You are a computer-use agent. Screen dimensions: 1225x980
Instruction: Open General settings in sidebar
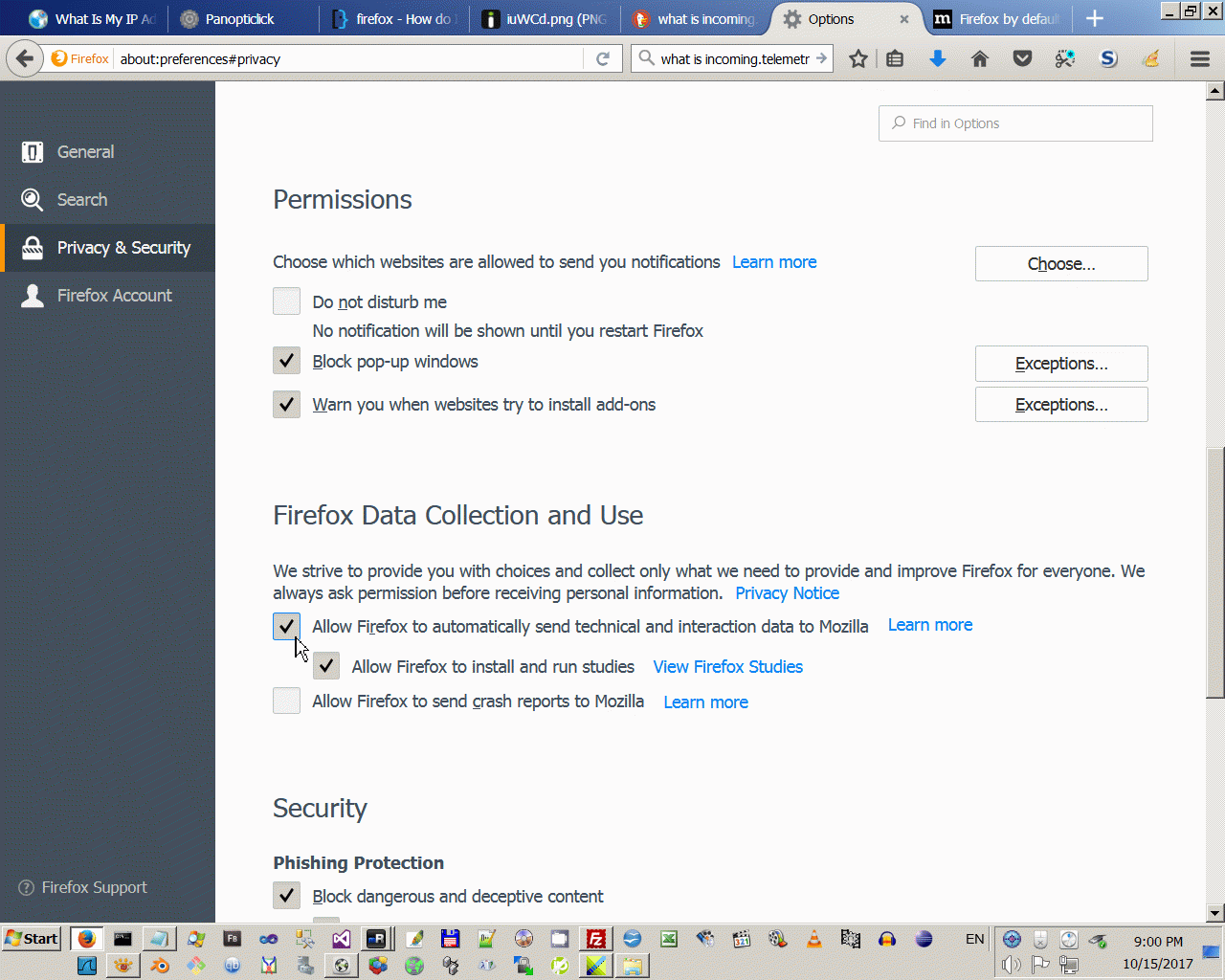click(107, 152)
